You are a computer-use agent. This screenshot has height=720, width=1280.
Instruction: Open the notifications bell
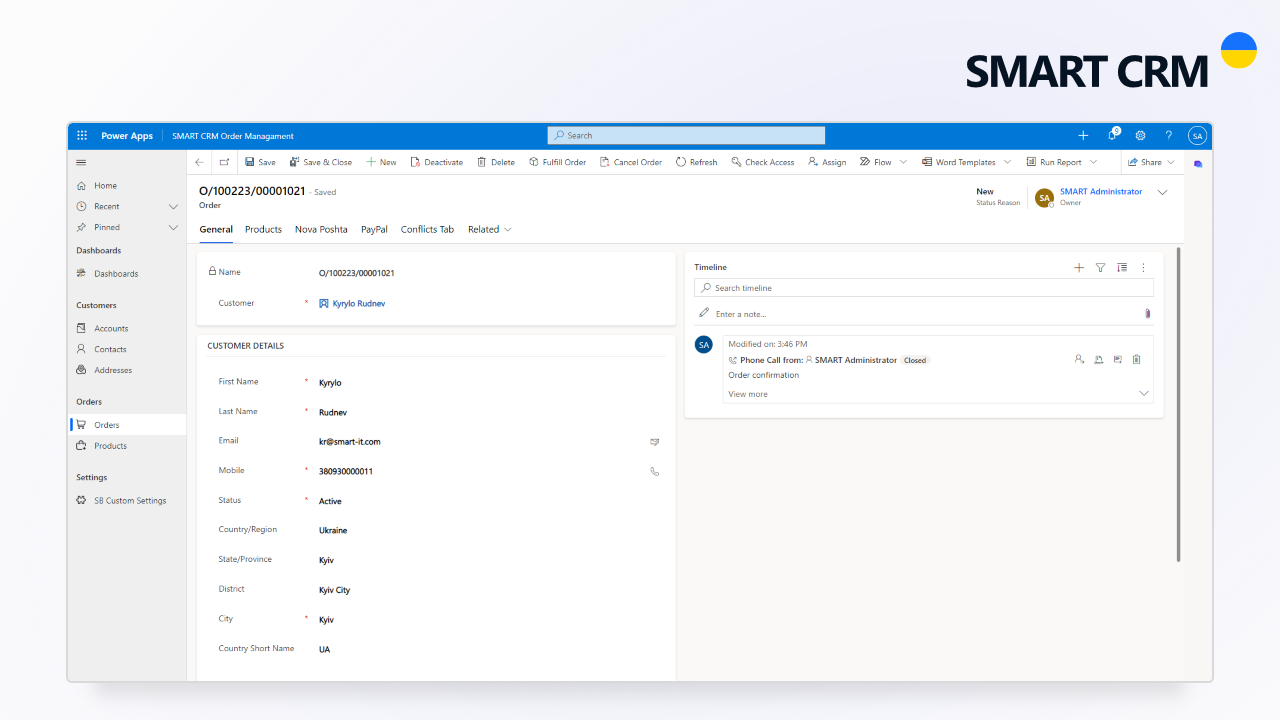(x=1111, y=135)
